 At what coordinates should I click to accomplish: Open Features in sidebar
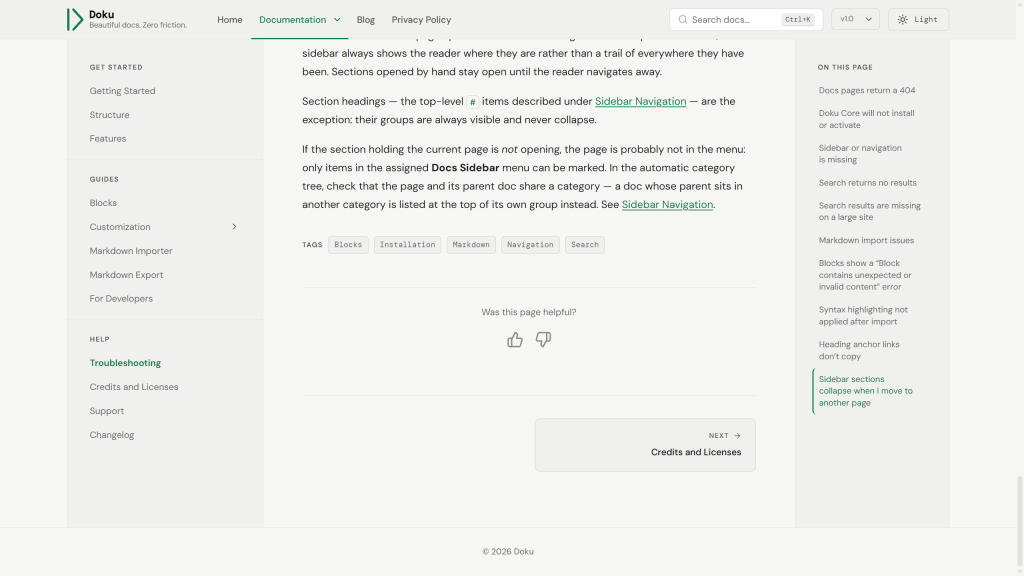(108, 138)
